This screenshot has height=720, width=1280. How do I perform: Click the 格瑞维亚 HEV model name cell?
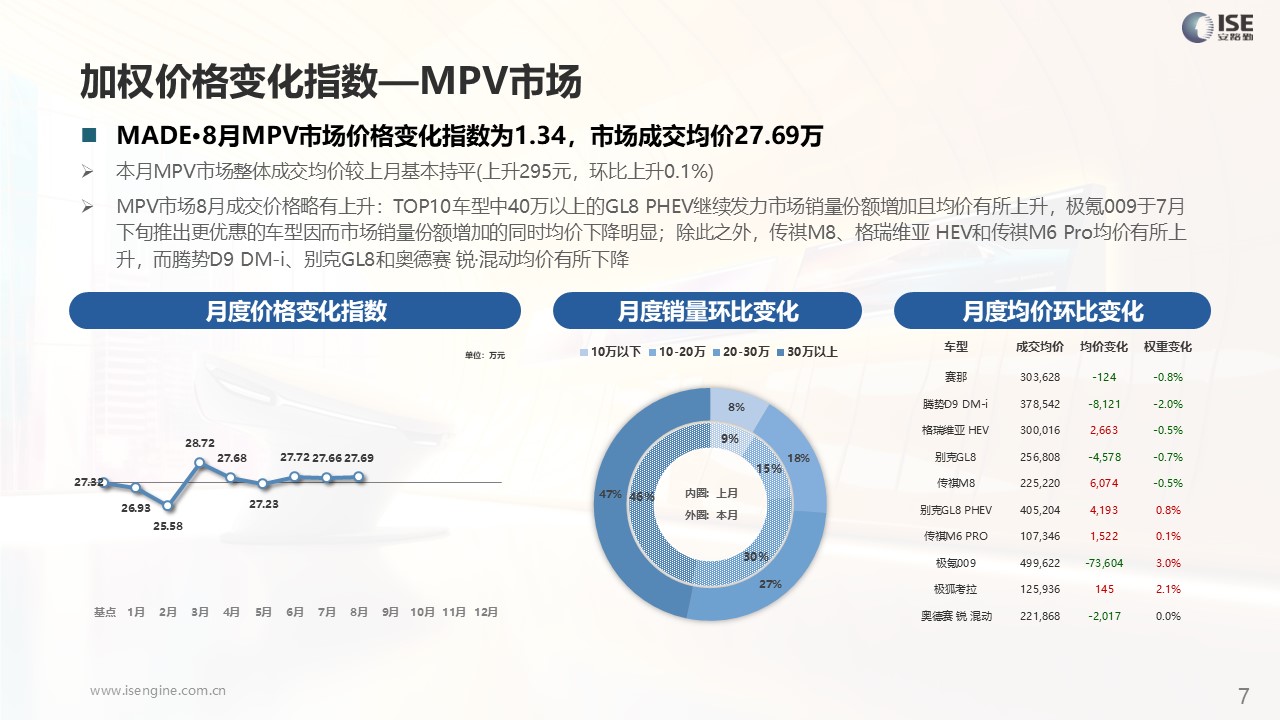pos(956,430)
